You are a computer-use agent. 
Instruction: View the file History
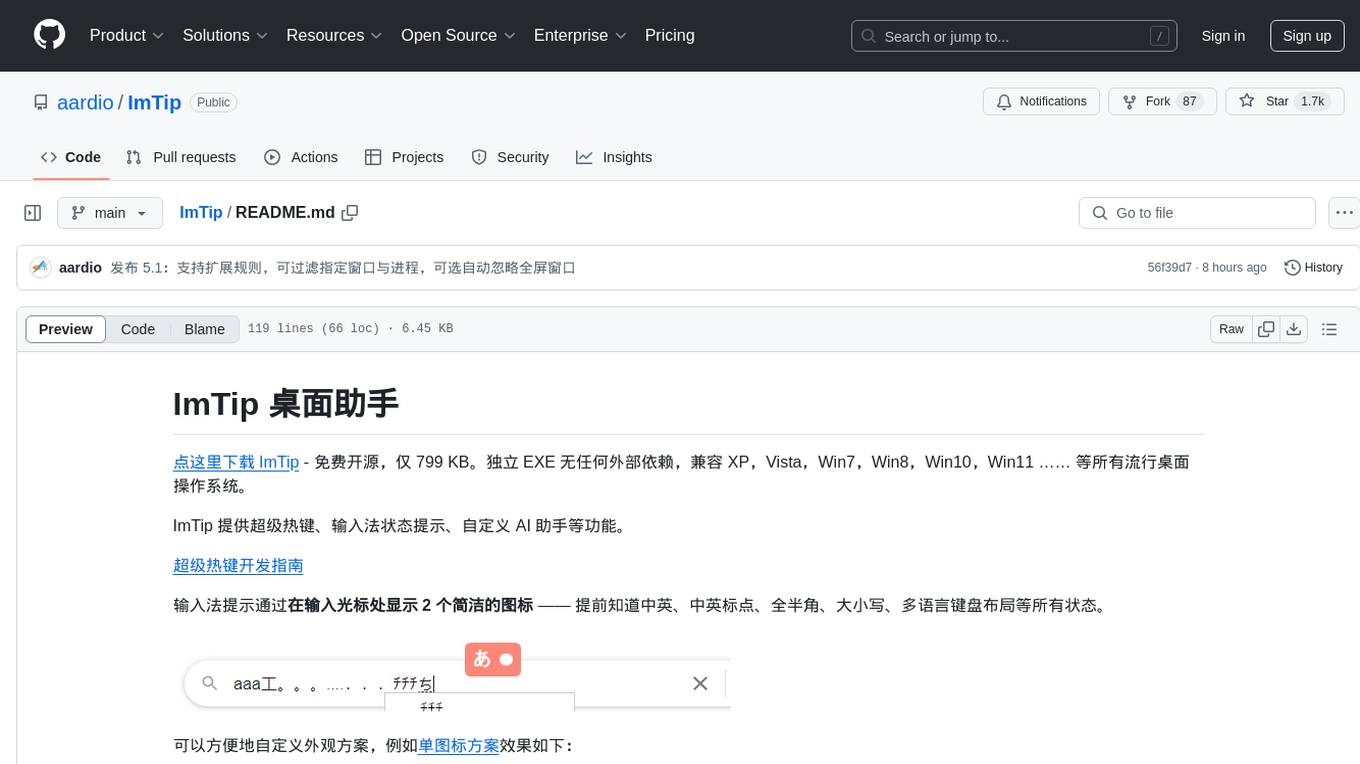(1313, 268)
